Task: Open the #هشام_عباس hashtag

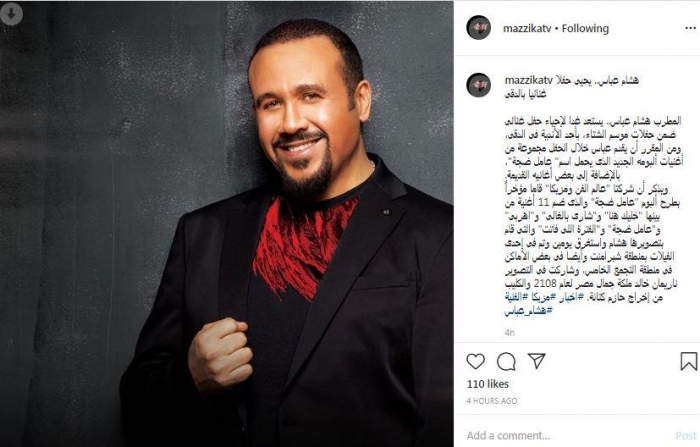Action: coord(529,311)
